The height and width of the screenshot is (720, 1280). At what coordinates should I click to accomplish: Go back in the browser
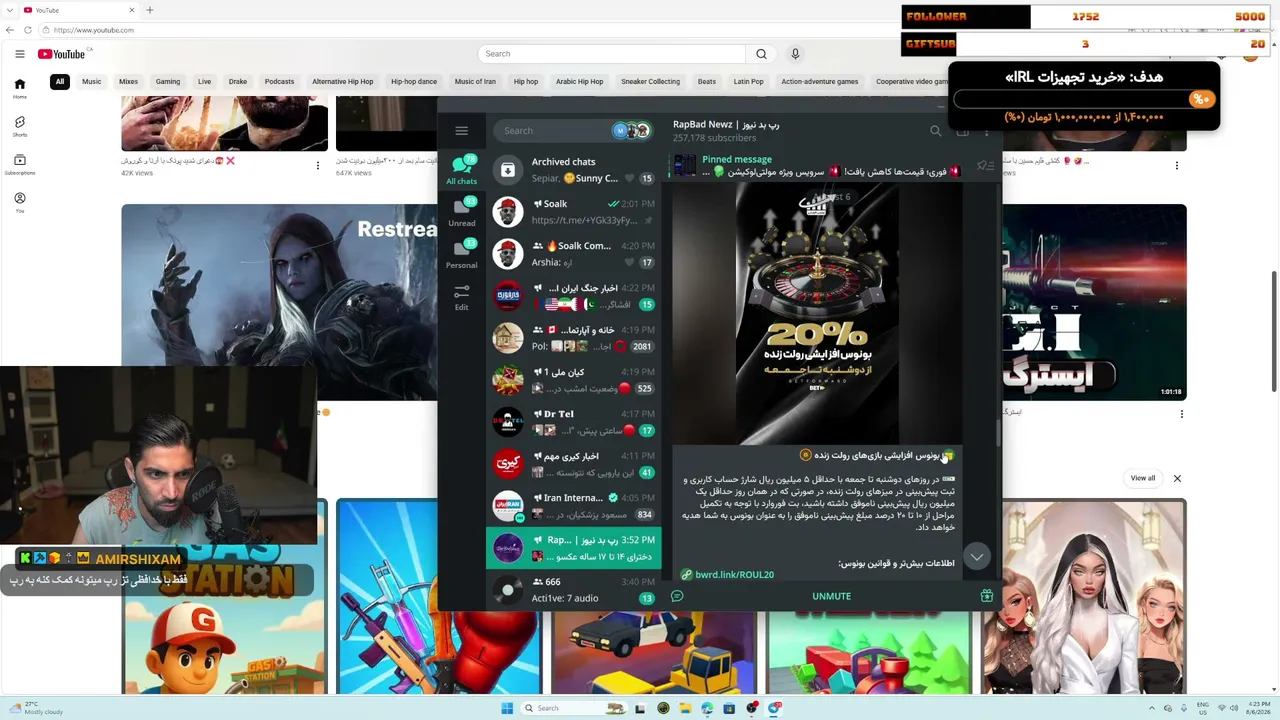[10, 30]
